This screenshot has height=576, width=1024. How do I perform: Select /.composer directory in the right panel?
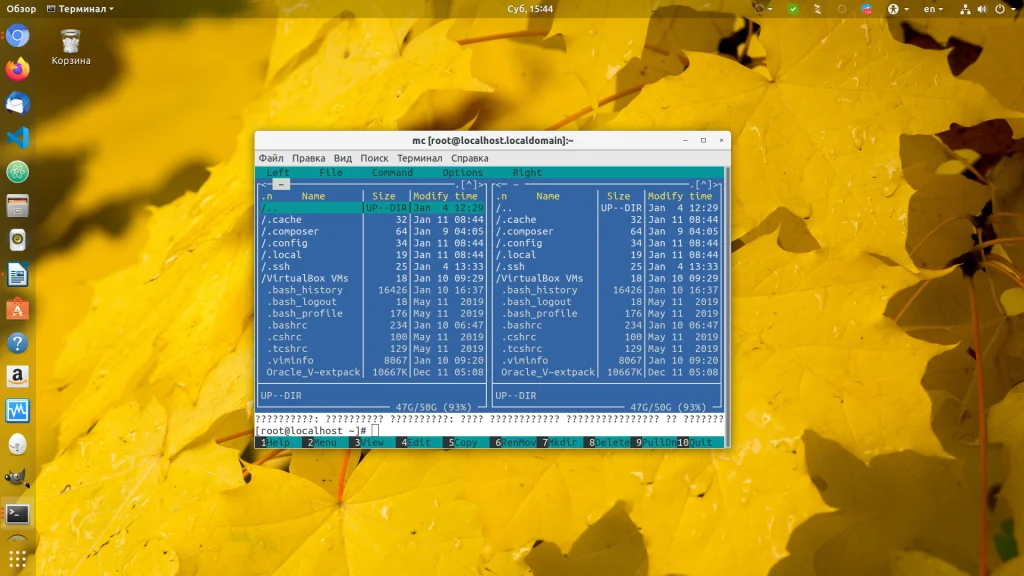(x=524, y=232)
